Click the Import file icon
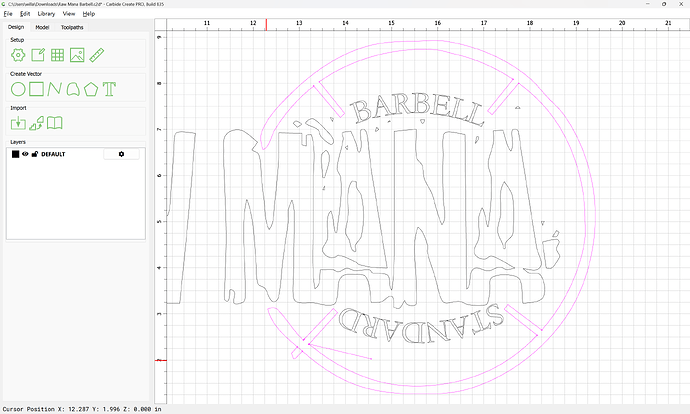This screenshot has width=690, height=414. [x=18, y=123]
